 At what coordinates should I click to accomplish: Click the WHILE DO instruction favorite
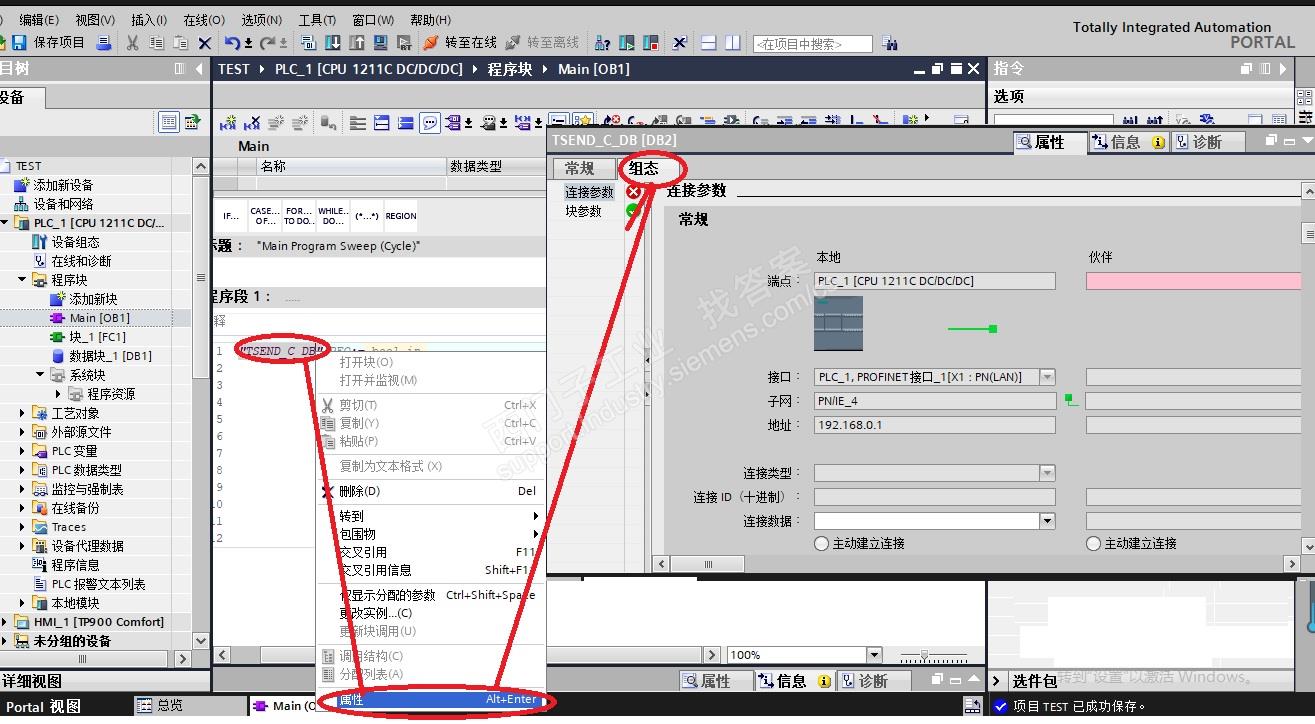333,216
